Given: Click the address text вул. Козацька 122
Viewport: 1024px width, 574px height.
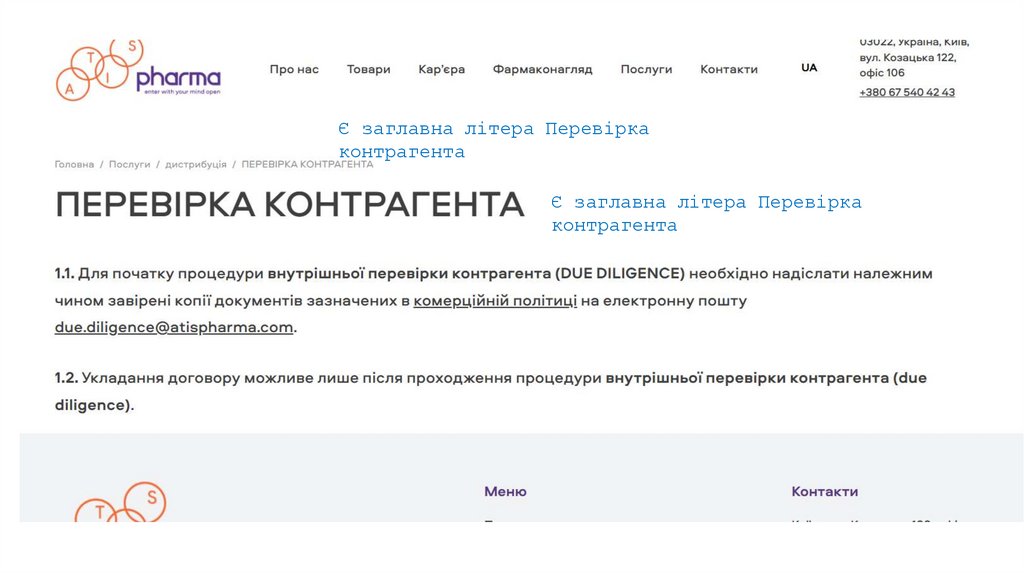Looking at the screenshot, I should [x=908, y=57].
